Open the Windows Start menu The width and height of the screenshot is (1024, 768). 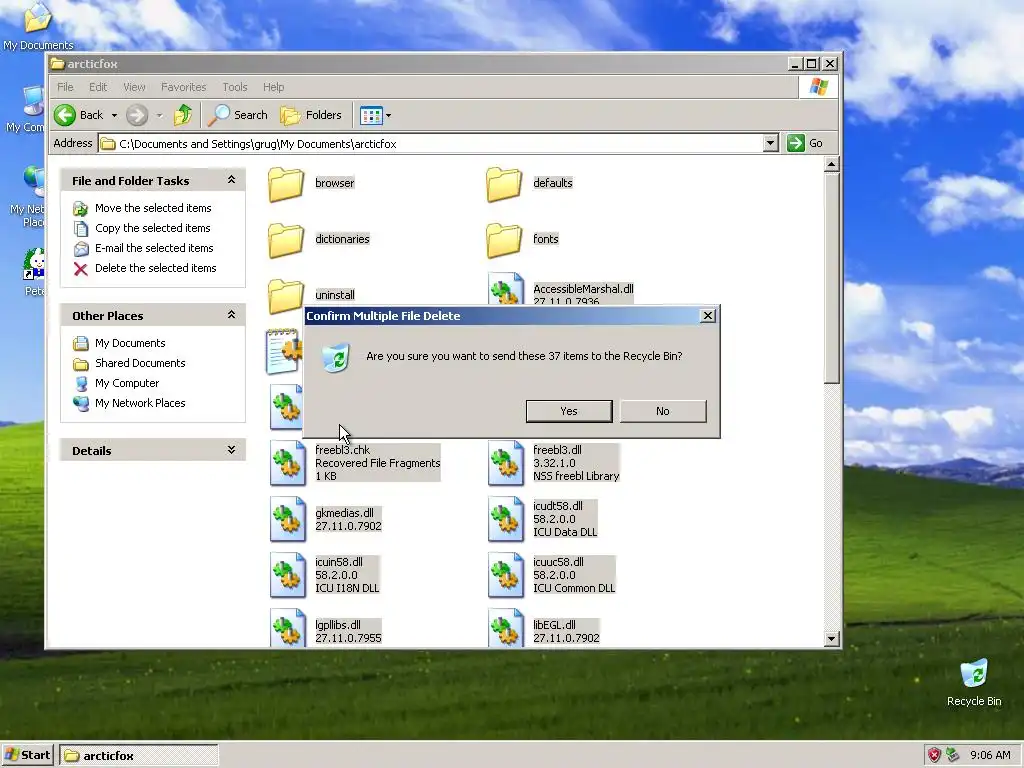(28, 755)
